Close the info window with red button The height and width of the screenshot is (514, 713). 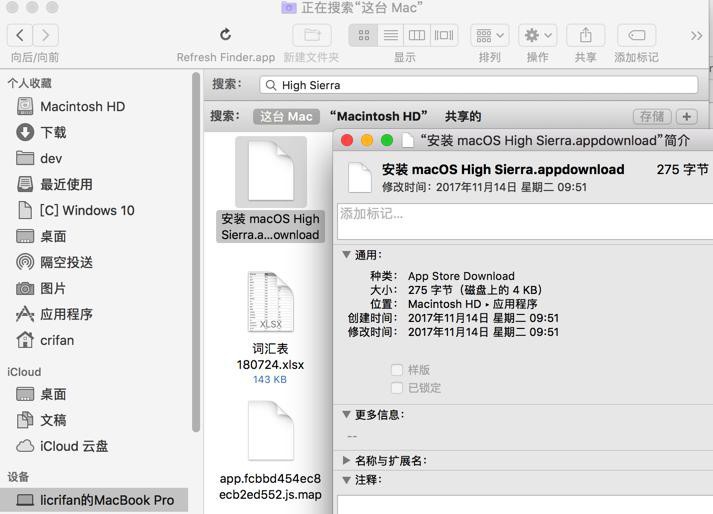point(347,141)
